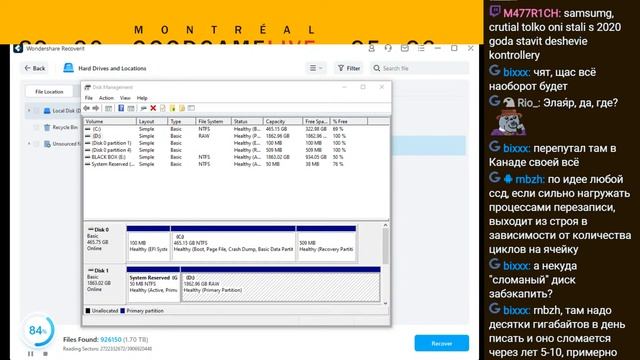Click the black Unallocated legend swatch
The width and height of the screenshot is (640, 360).
88,311
